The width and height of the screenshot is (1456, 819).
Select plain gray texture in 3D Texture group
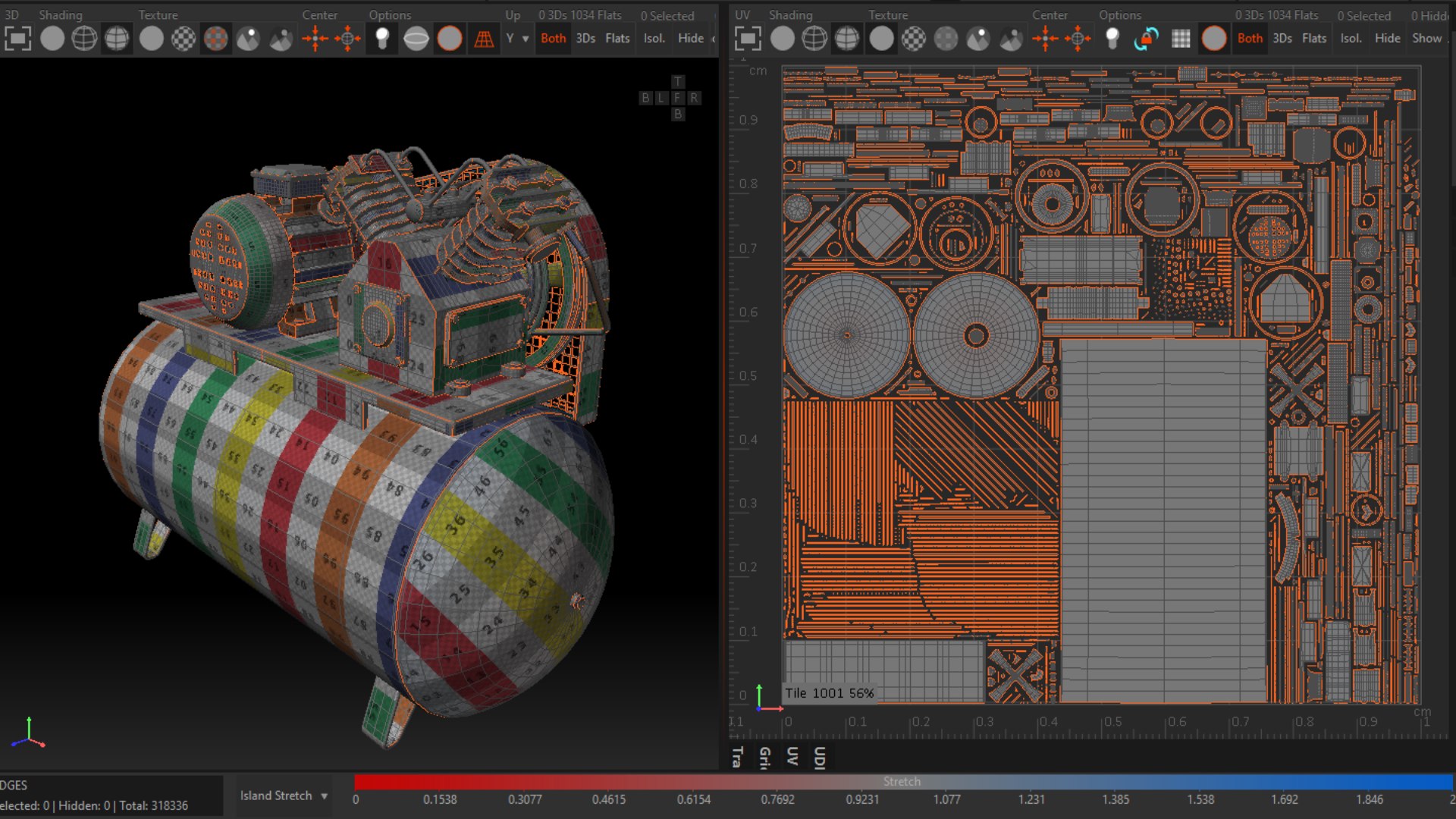click(x=152, y=39)
